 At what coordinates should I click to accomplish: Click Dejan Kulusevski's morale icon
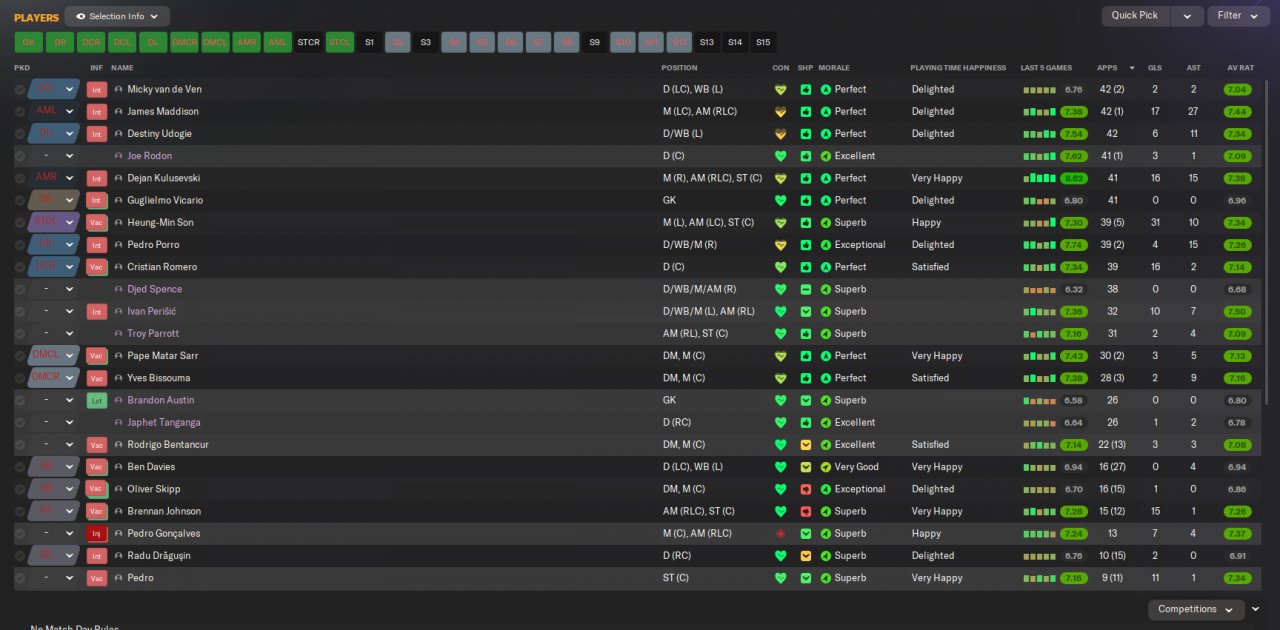pos(826,178)
